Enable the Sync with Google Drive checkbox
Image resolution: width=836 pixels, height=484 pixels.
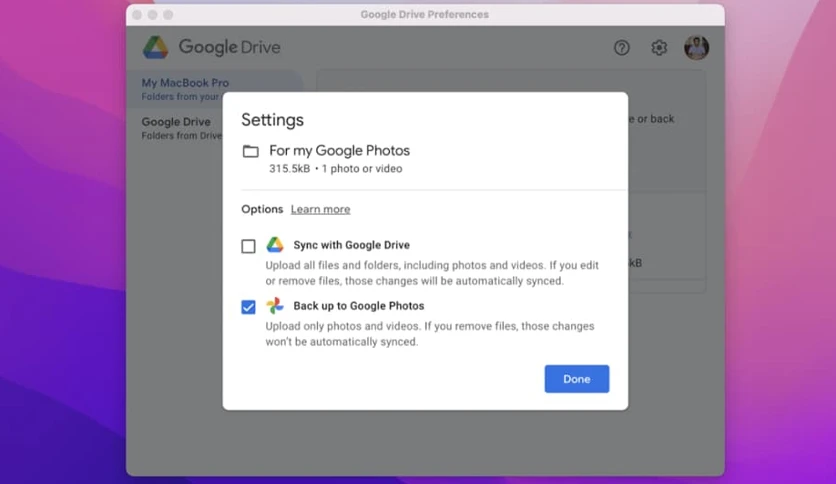(x=248, y=246)
